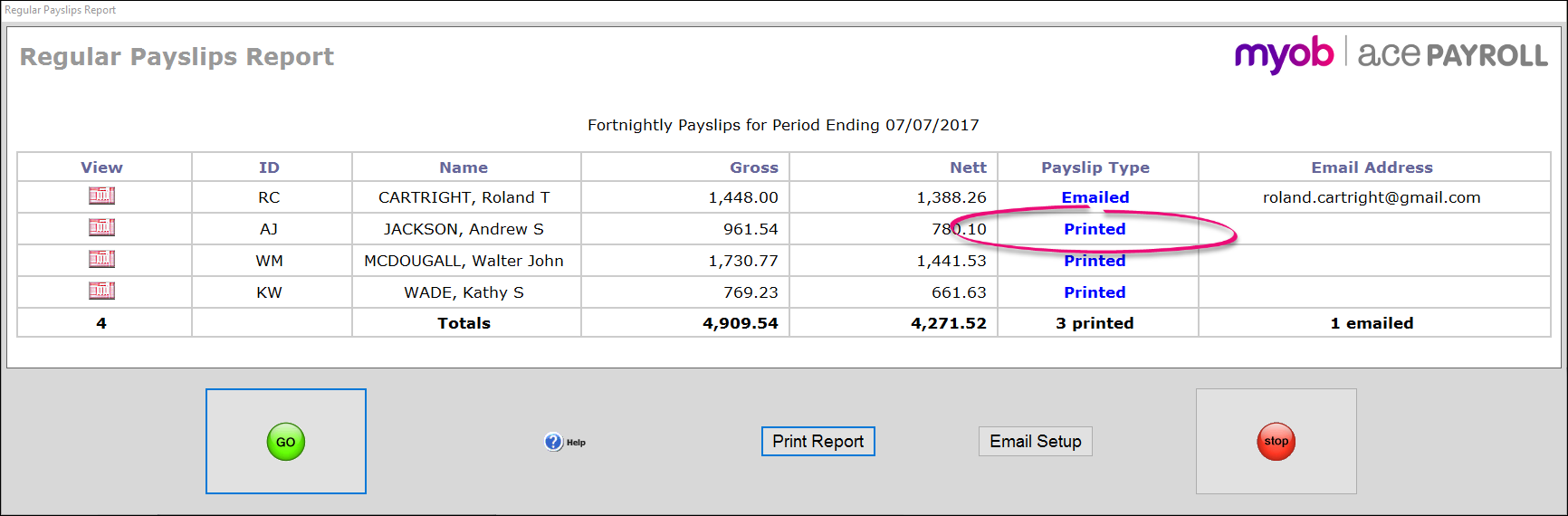Click nett amount 1,441.53

(x=951, y=261)
